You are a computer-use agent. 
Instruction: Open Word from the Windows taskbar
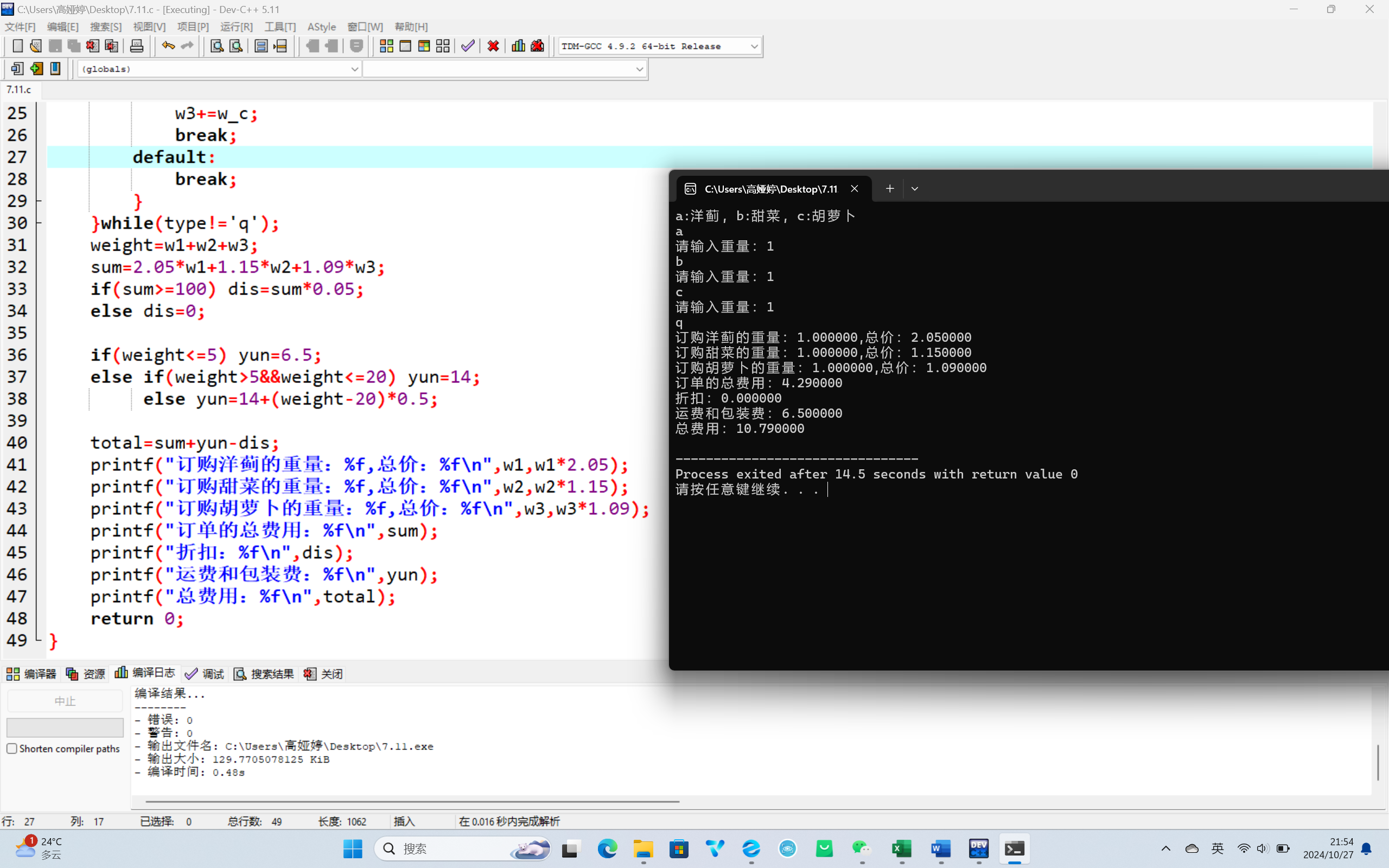941,848
